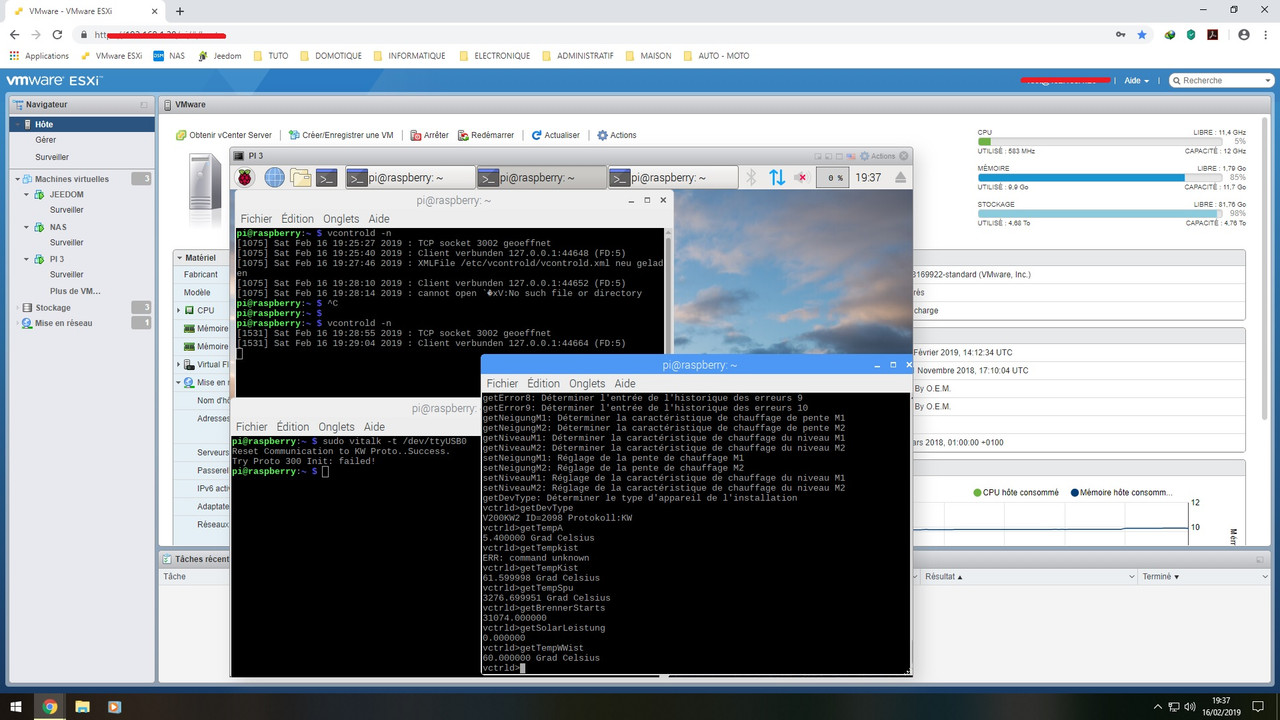
Task: Open the Raspberry Pi main menu icon
Action: point(245,178)
